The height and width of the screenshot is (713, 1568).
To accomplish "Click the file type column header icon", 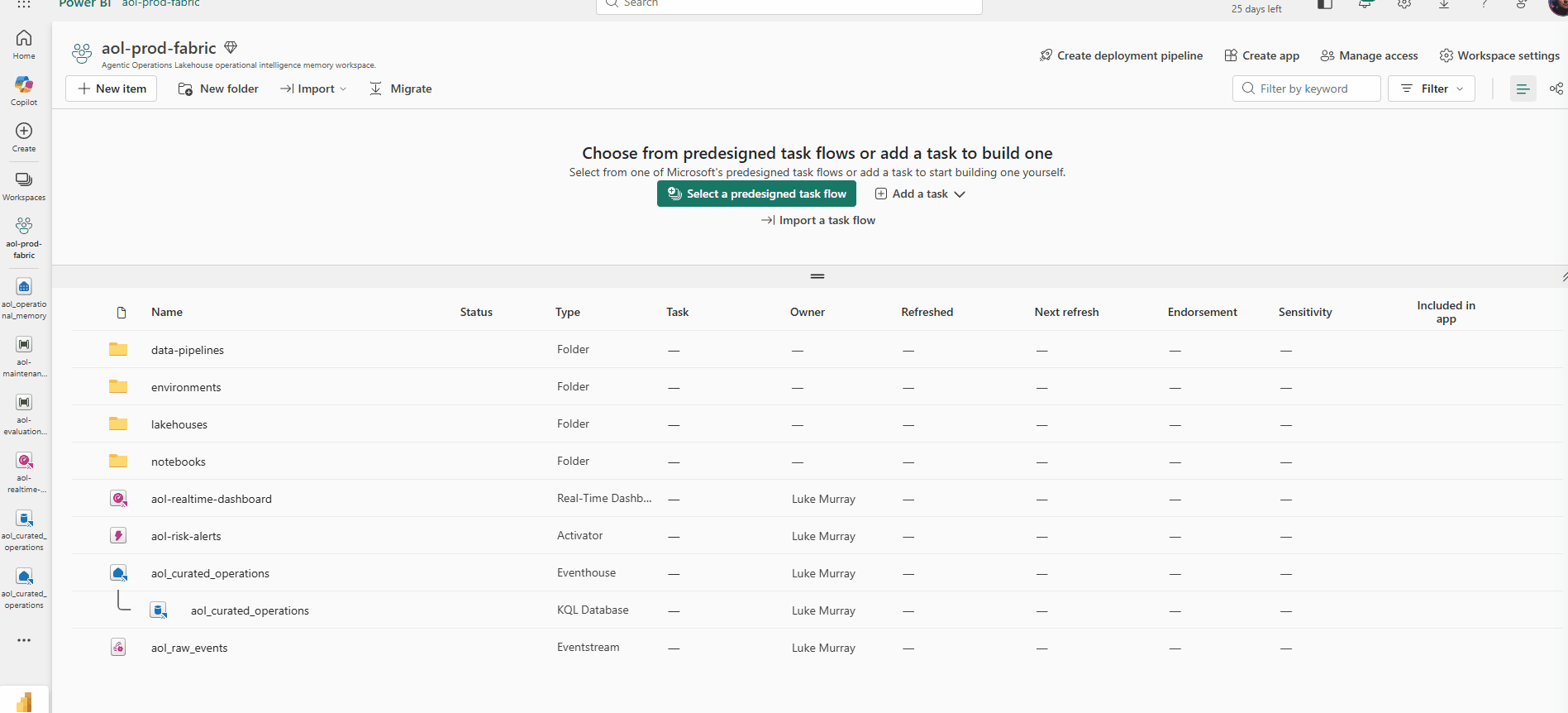I will coord(122,312).
